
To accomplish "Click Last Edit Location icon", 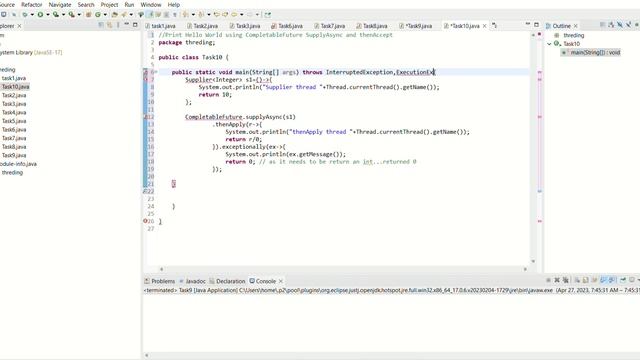I will click(217, 15).
